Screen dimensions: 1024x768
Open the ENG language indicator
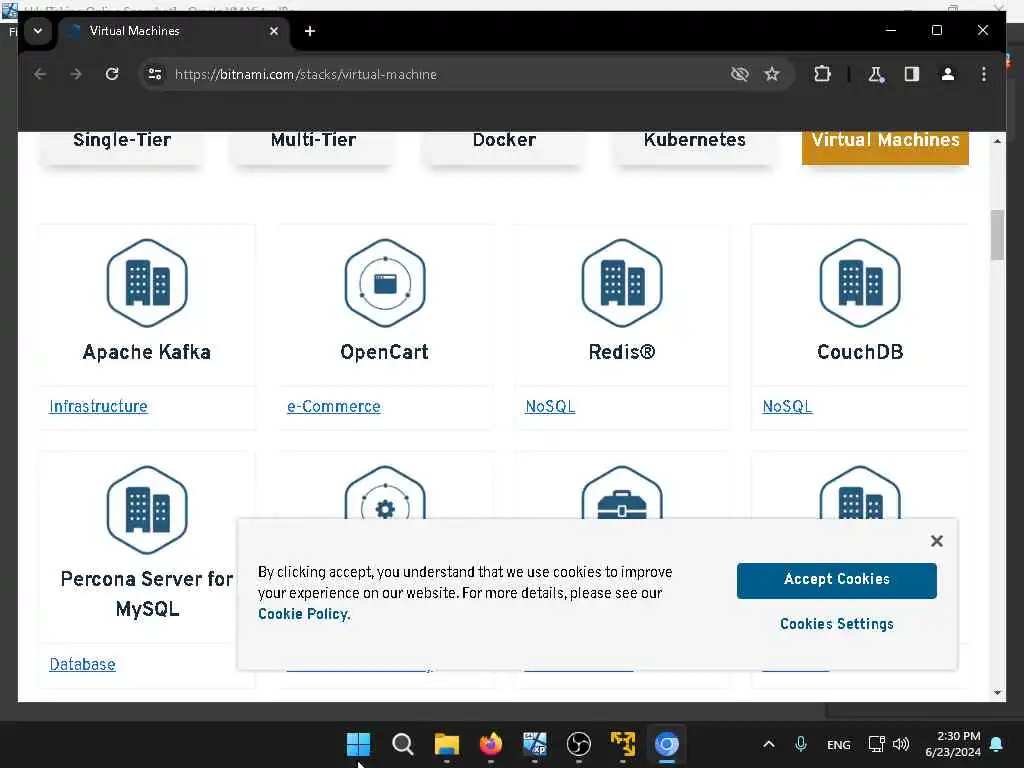(x=839, y=745)
